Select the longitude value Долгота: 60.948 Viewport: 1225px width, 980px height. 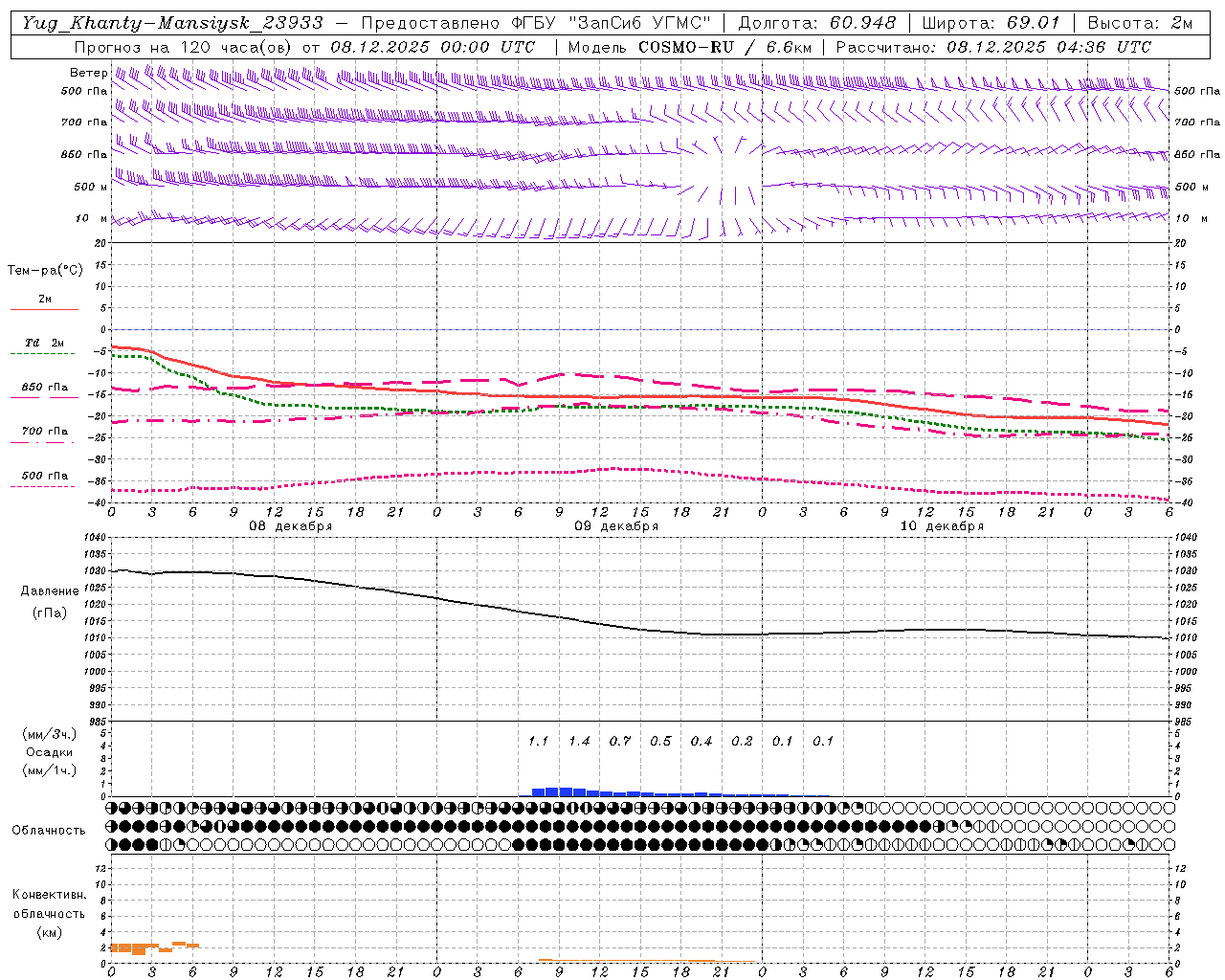[817, 23]
